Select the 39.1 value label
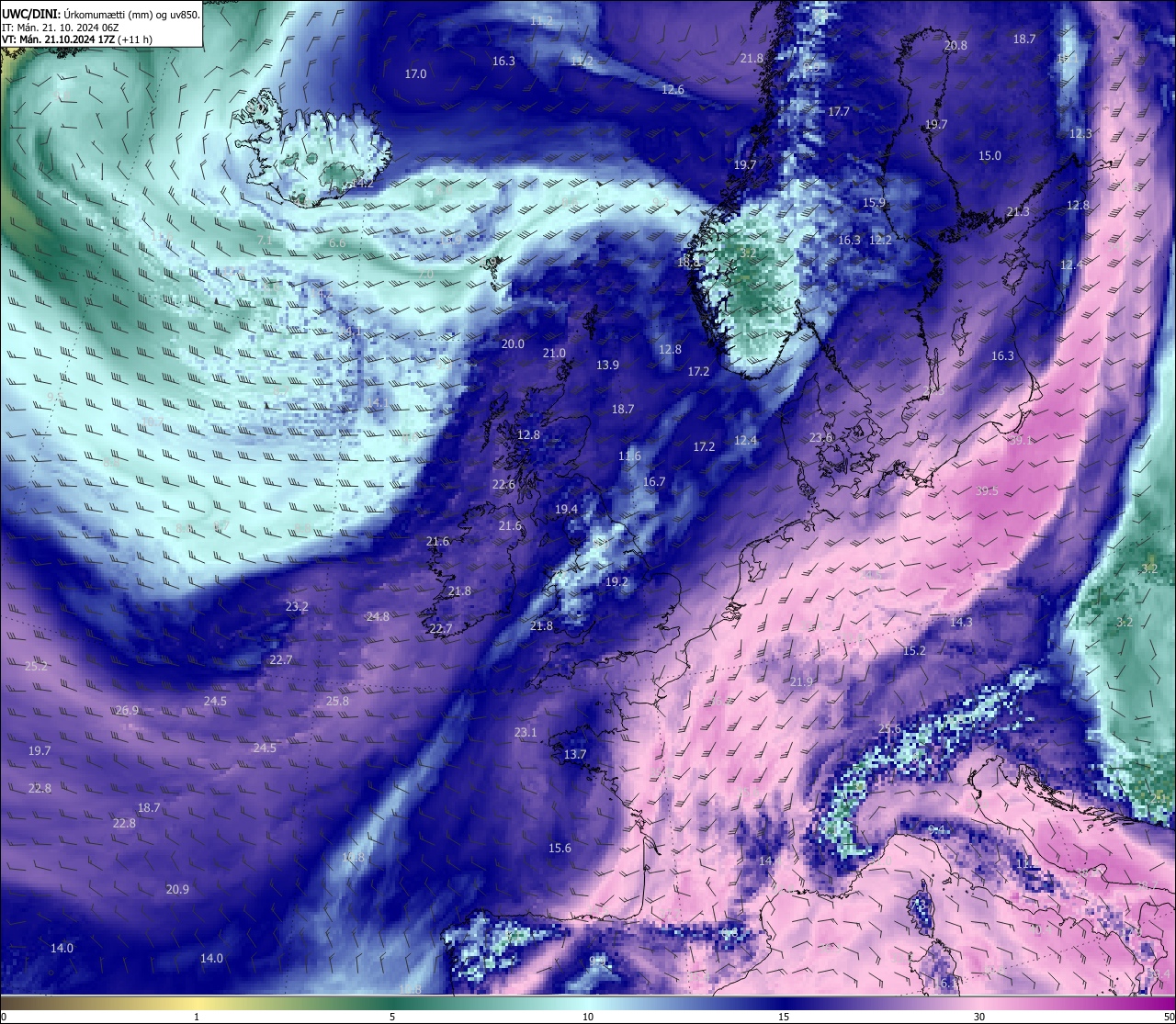The height and width of the screenshot is (1024, 1176). tap(1022, 440)
